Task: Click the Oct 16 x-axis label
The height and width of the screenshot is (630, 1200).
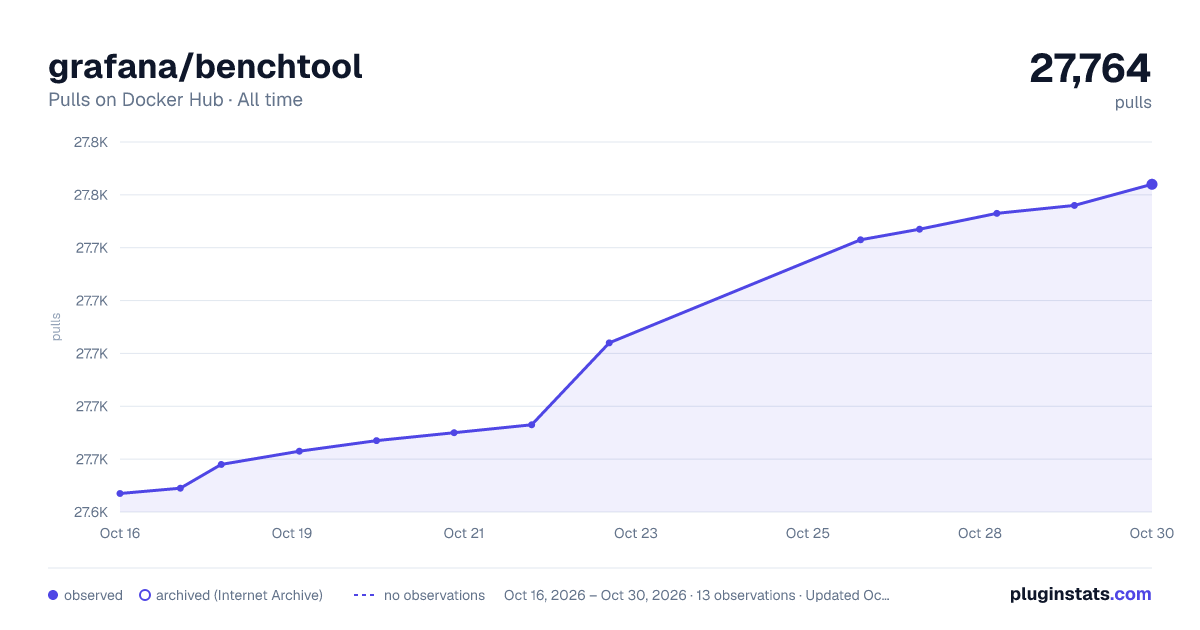Action: pos(120,533)
